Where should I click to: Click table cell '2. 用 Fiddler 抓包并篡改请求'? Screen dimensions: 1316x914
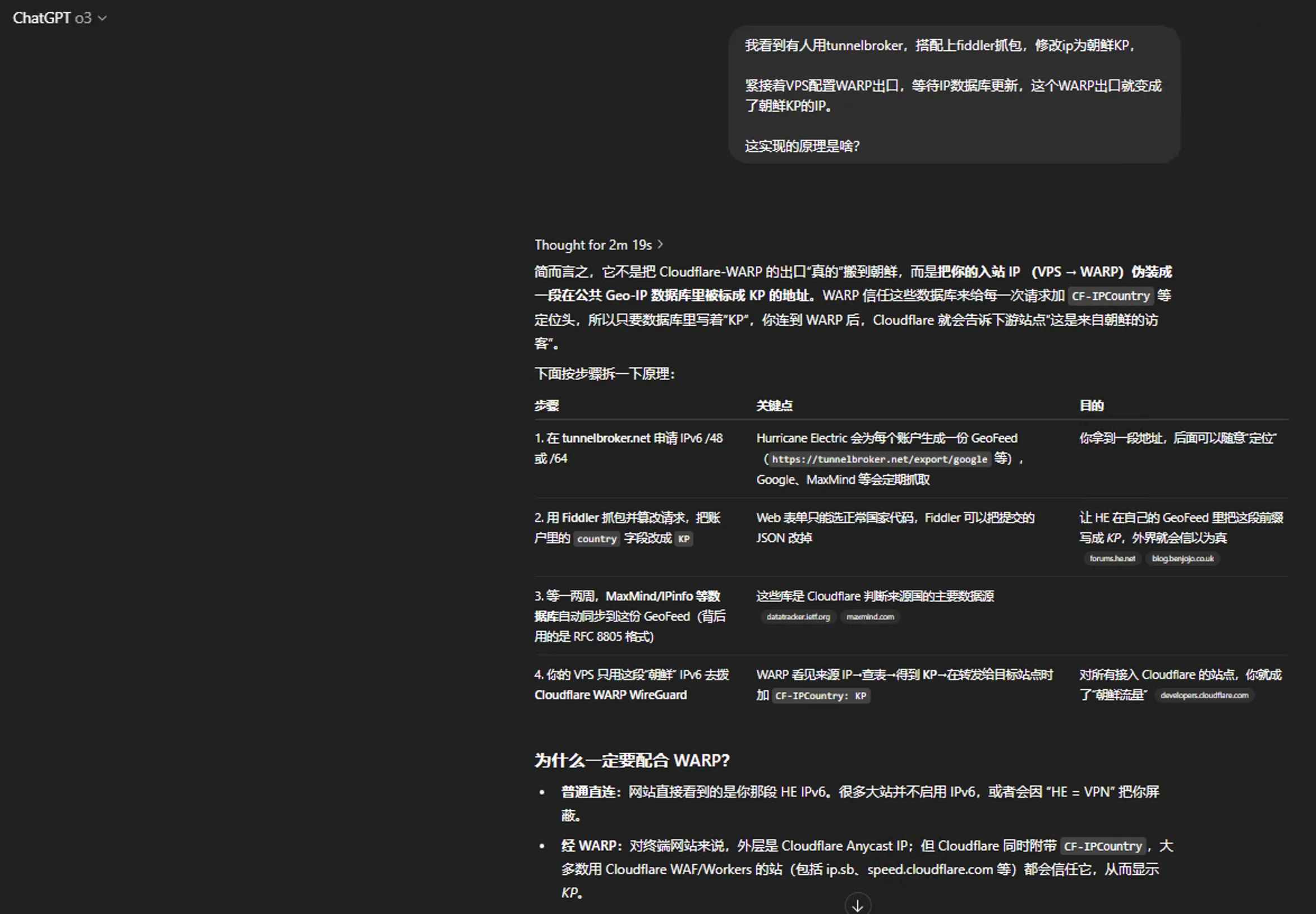click(628, 528)
